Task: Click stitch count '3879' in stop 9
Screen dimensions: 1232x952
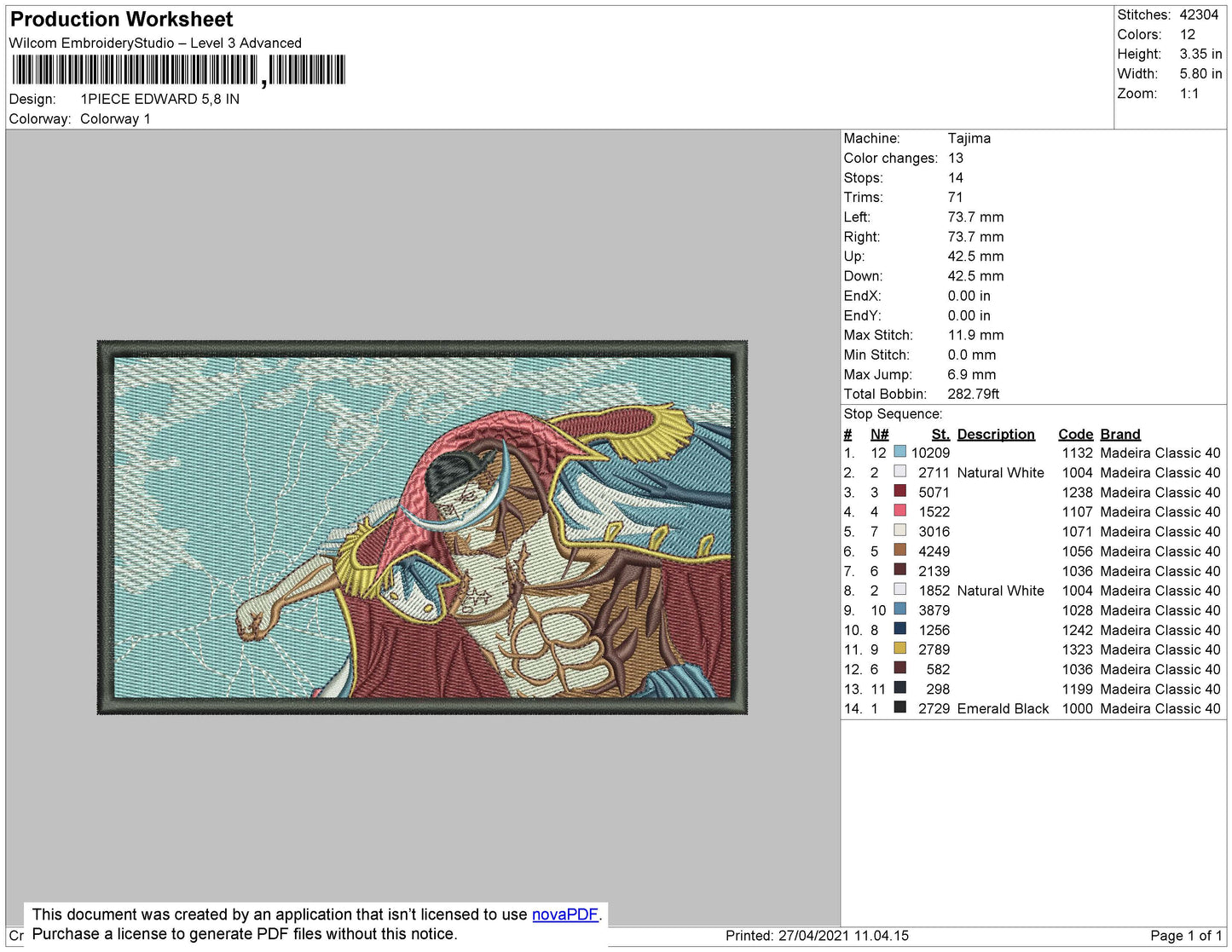Action: (934, 610)
